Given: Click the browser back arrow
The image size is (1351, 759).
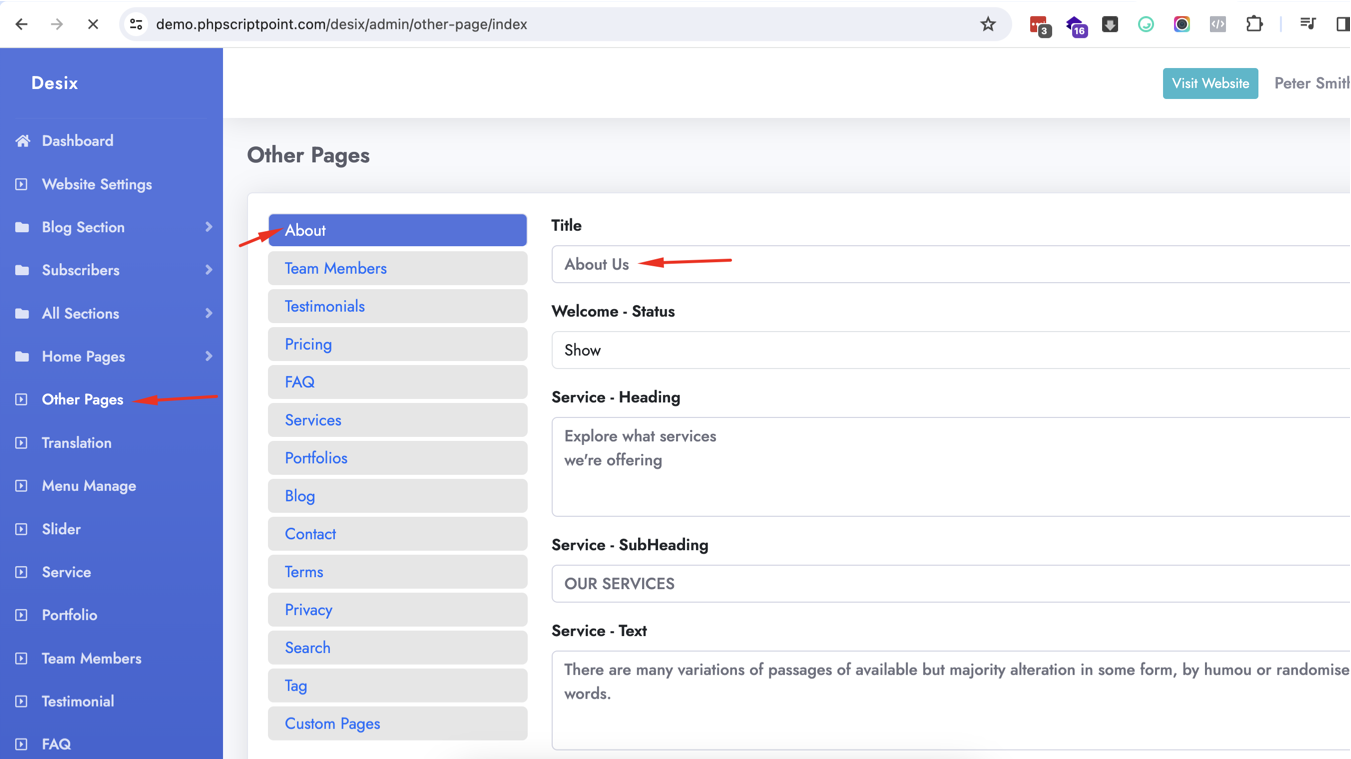Looking at the screenshot, I should (22, 24).
